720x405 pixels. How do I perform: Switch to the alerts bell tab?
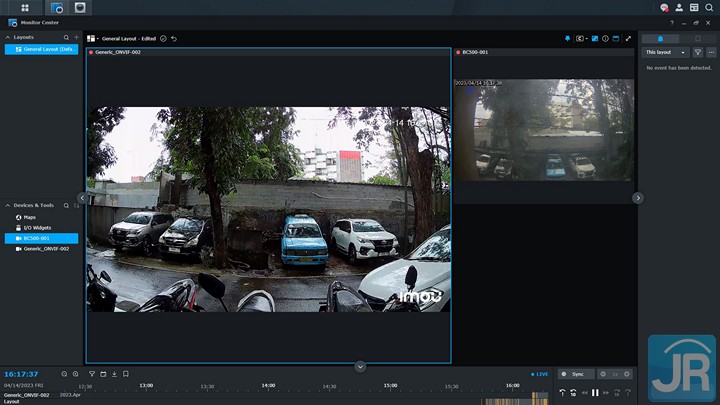tap(659, 38)
